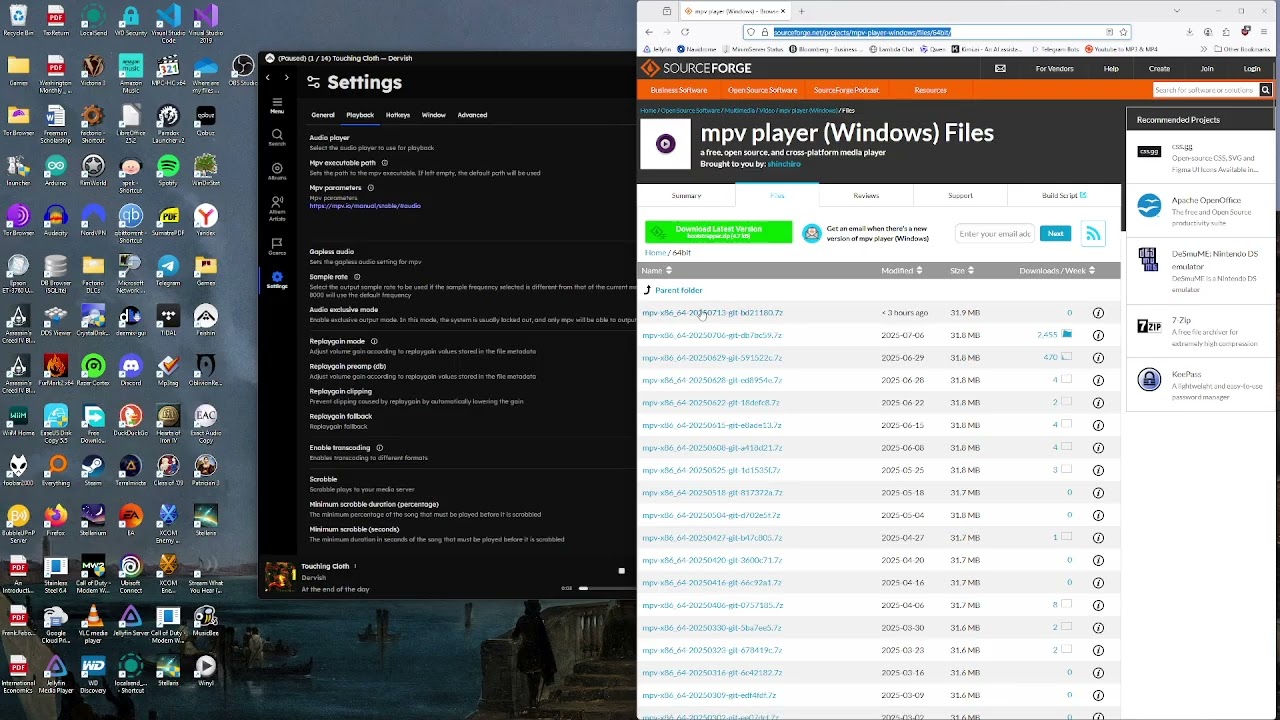
Task: View info for the 2025-06-29 file
Action: (x=1098, y=358)
